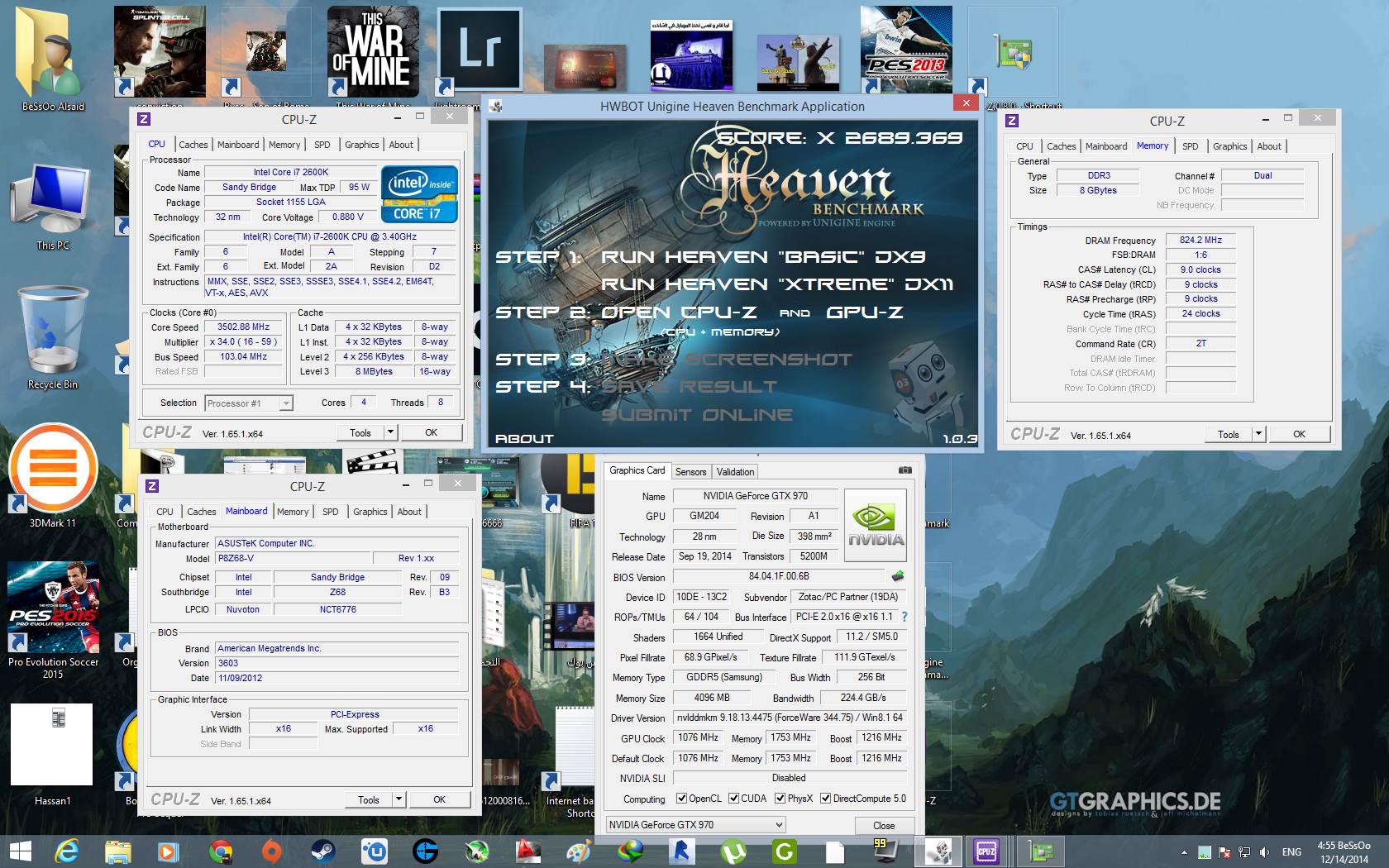Screen dimensions: 1389x868
Task: Open Internet Explorer from the taskbar
Action: [x=69, y=851]
